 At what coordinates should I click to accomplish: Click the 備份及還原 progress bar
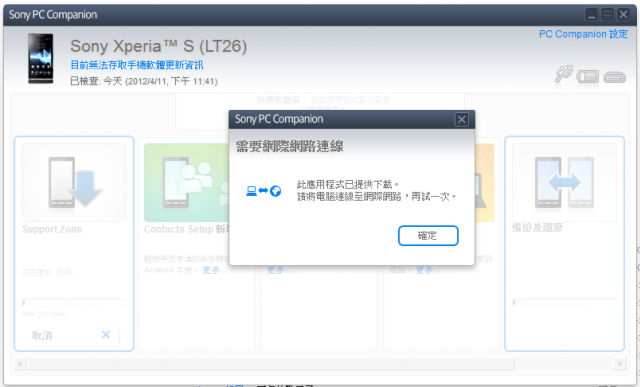564,302
